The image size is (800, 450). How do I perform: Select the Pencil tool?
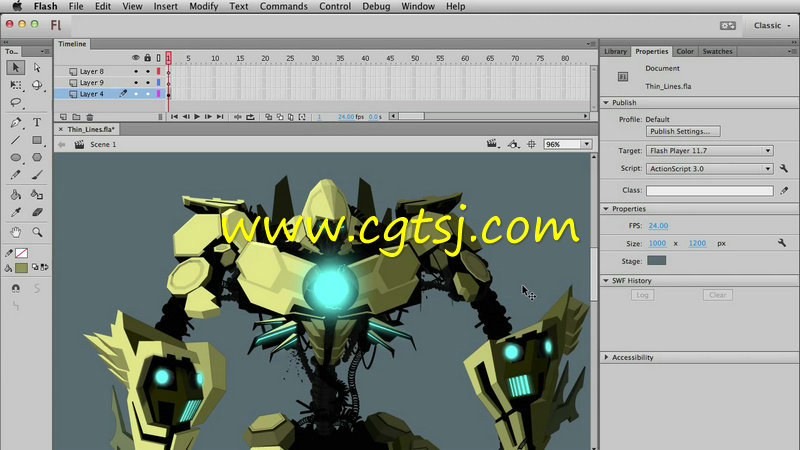16,175
